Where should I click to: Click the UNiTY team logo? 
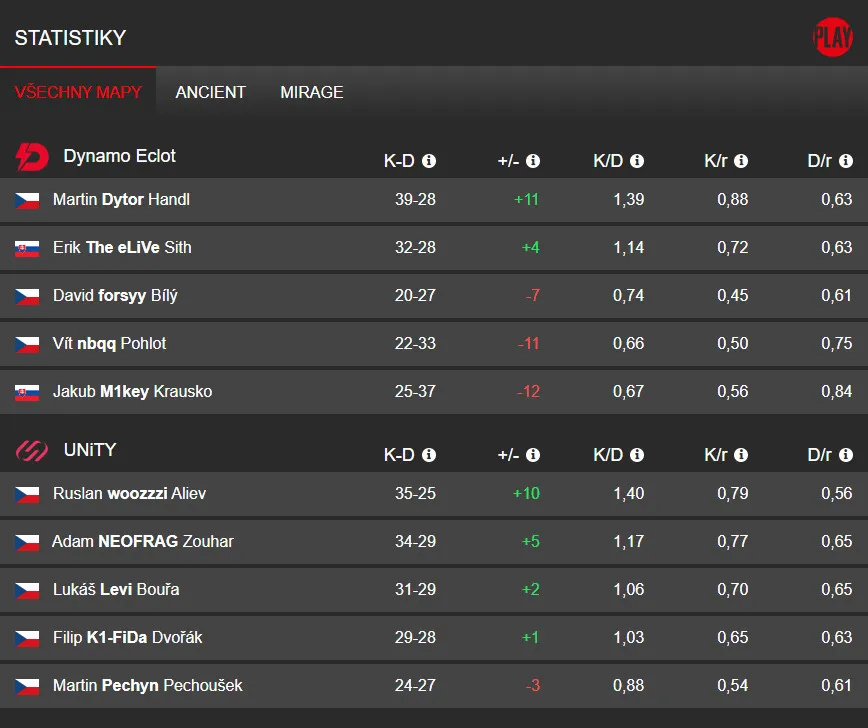click(32, 451)
